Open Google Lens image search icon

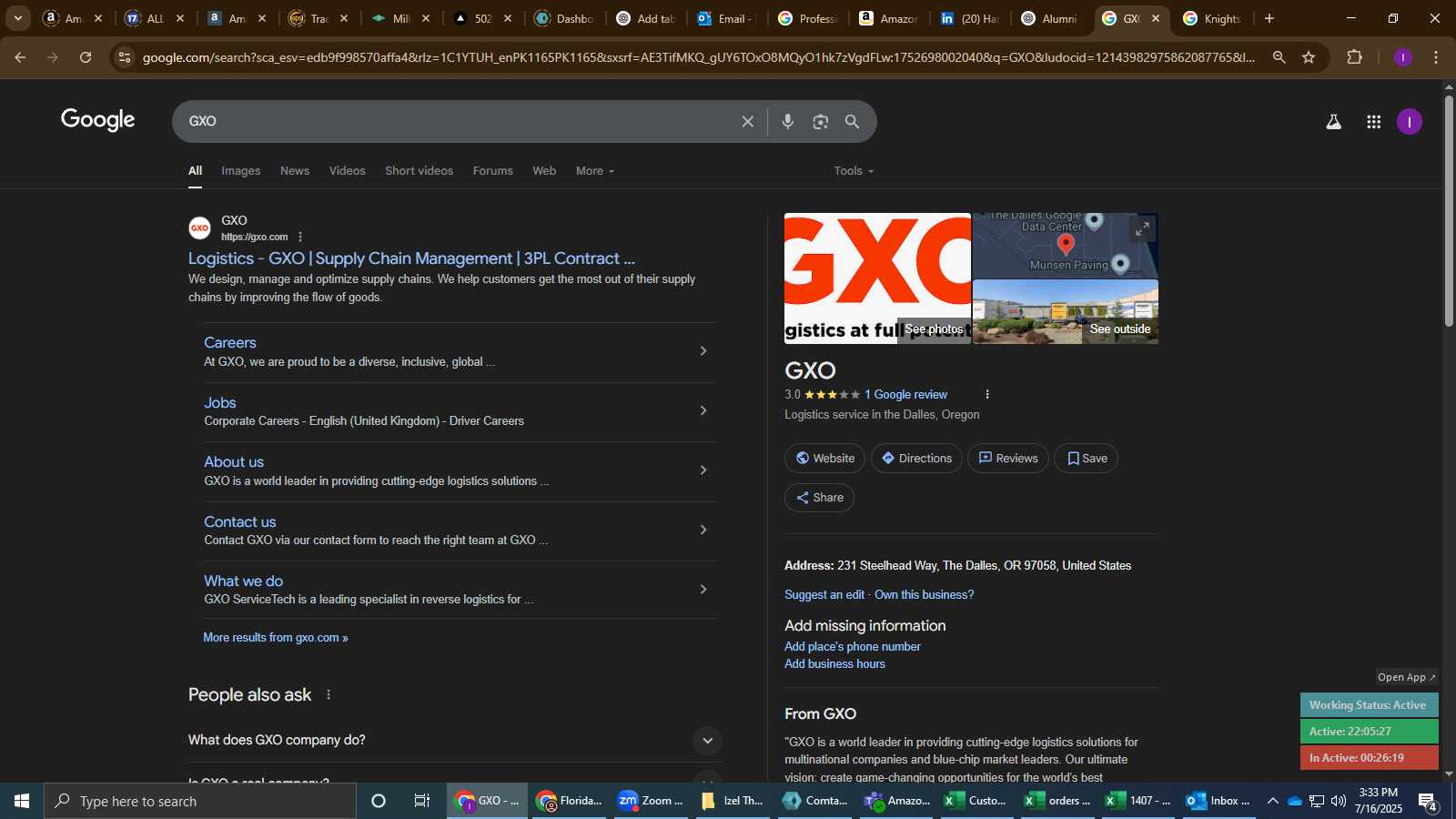(x=821, y=121)
